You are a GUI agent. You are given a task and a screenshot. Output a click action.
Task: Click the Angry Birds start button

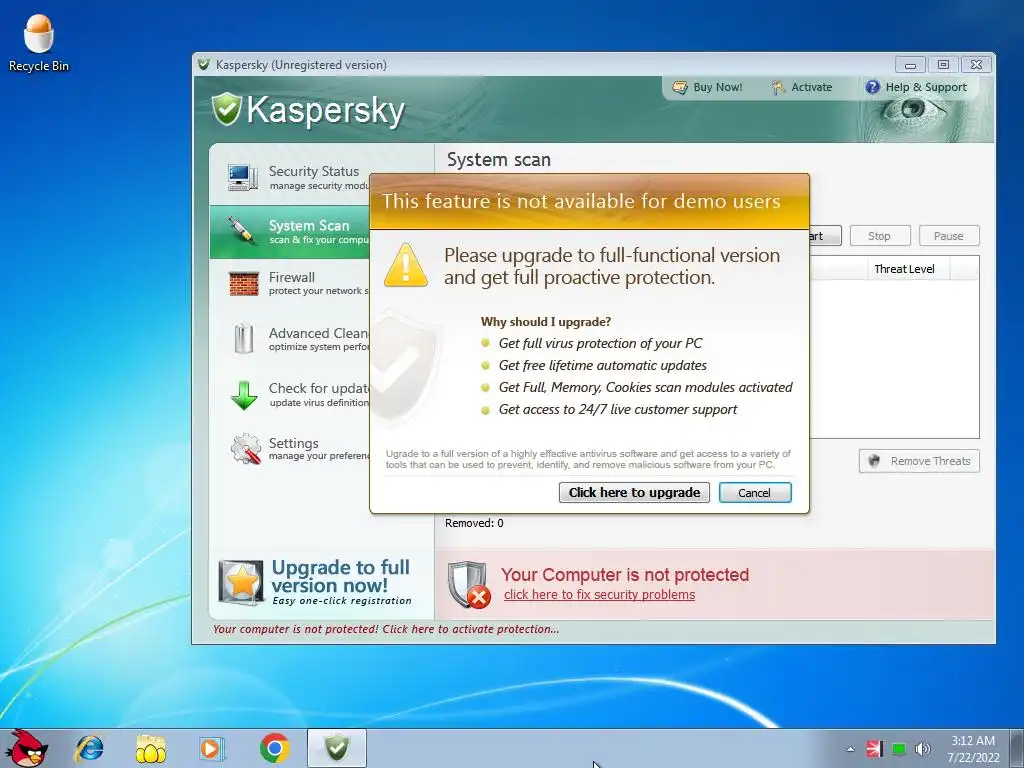coord(26,748)
